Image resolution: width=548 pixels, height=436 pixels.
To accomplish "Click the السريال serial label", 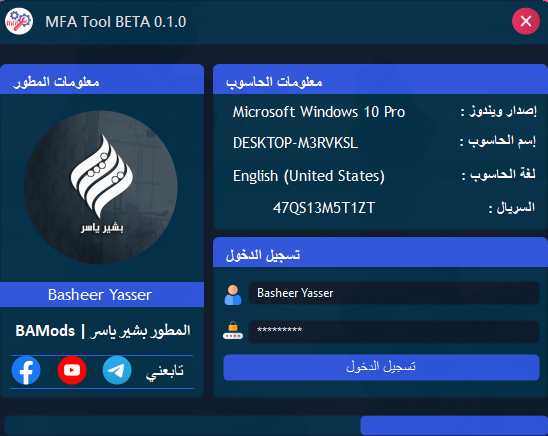I will click(x=512, y=208).
